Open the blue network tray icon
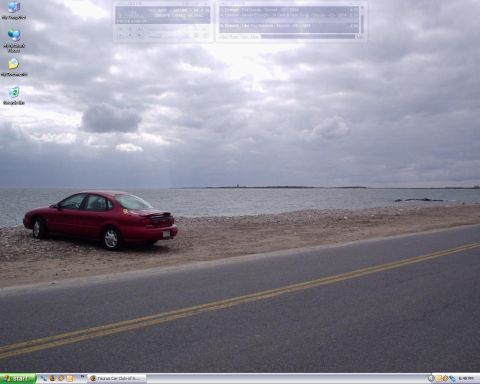480x384 pixels. [452, 378]
